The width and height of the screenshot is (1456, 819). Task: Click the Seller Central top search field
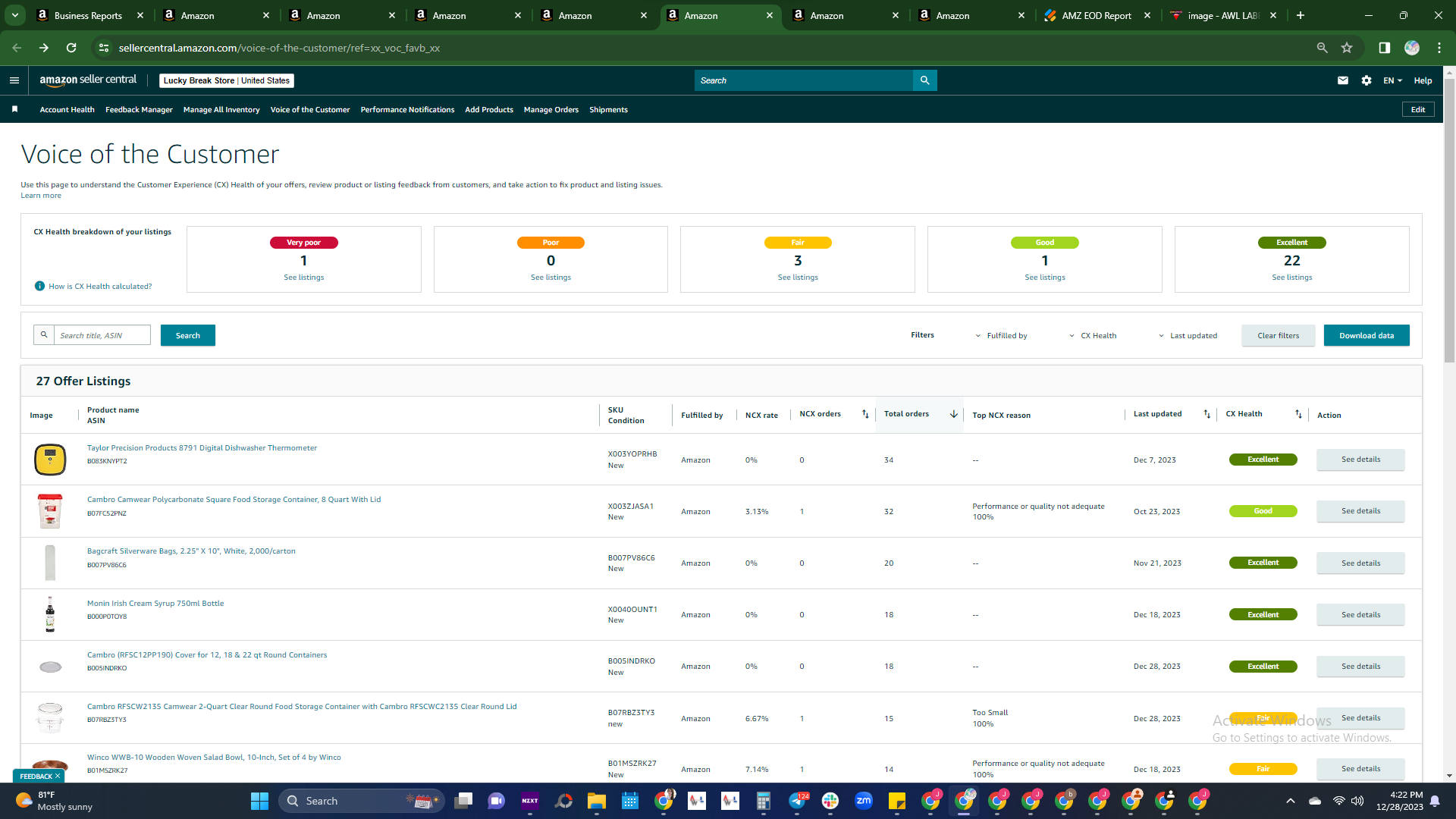click(x=804, y=80)
